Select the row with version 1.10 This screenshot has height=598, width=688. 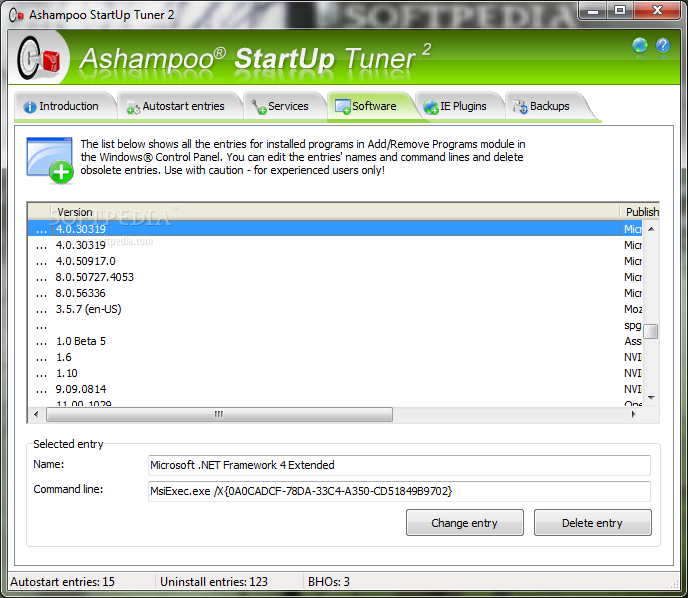(x=335, y=373)
